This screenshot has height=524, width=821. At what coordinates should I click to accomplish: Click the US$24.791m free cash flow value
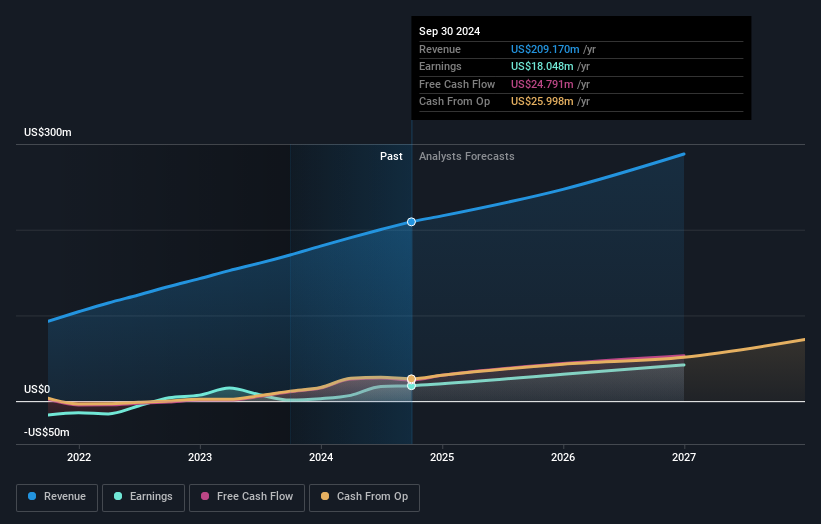542,84
